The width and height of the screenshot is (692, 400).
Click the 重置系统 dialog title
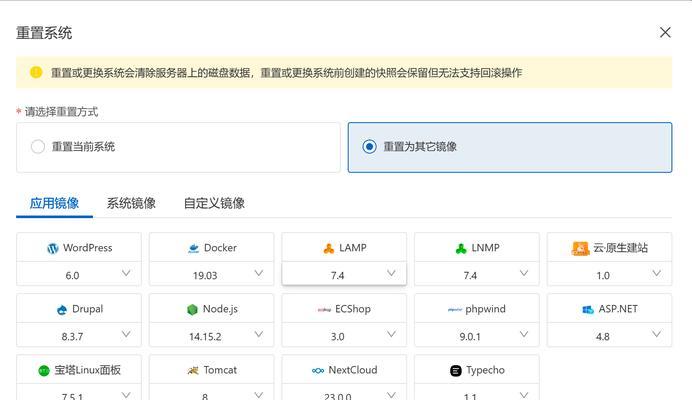44,33
